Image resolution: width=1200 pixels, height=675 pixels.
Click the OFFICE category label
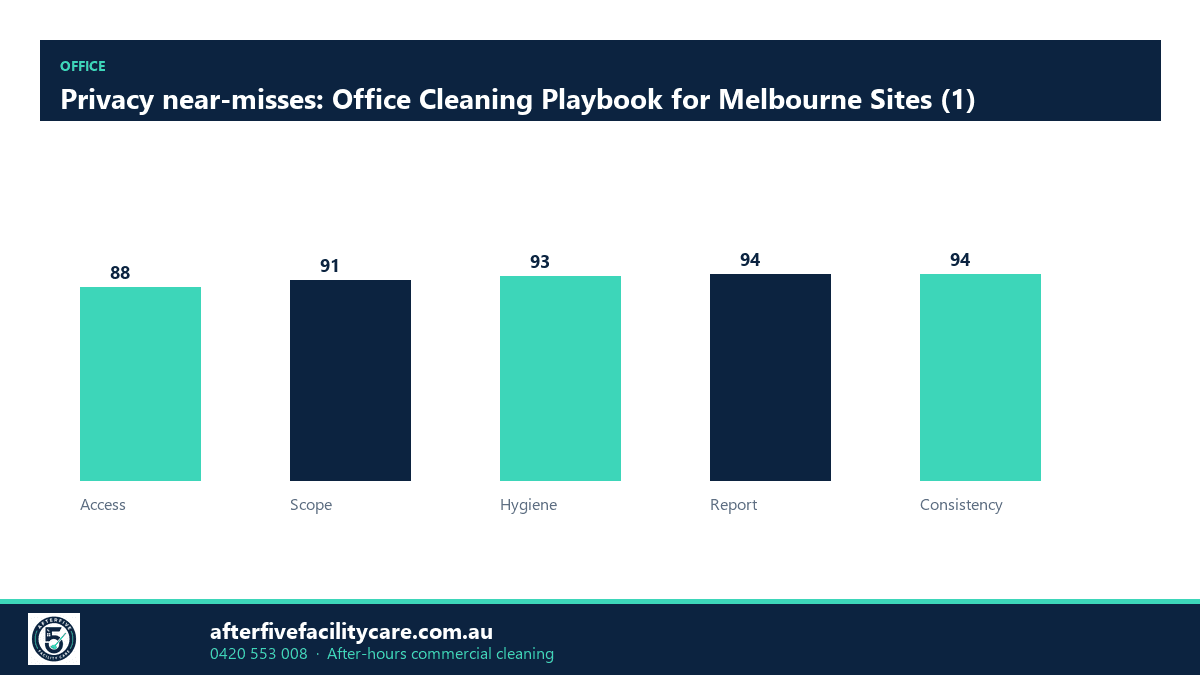tap(83, 66)
